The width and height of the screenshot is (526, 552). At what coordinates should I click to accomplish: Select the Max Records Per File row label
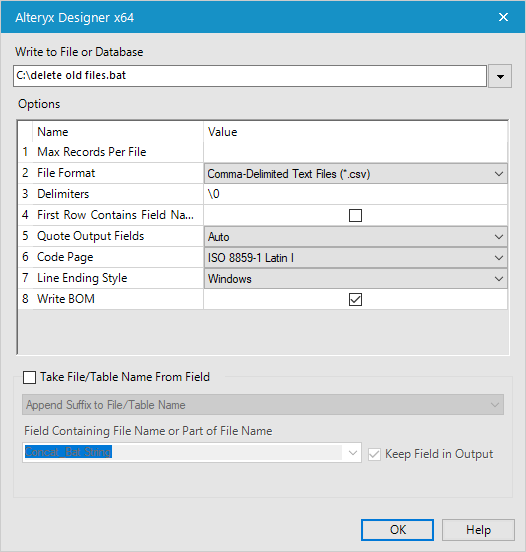(92, 152)
